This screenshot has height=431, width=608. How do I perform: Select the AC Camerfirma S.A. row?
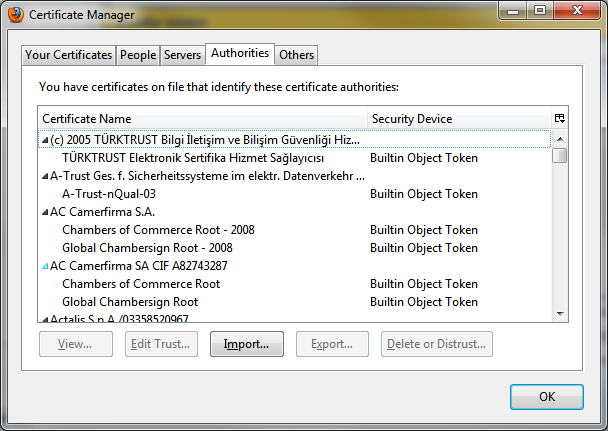[295, 212]
